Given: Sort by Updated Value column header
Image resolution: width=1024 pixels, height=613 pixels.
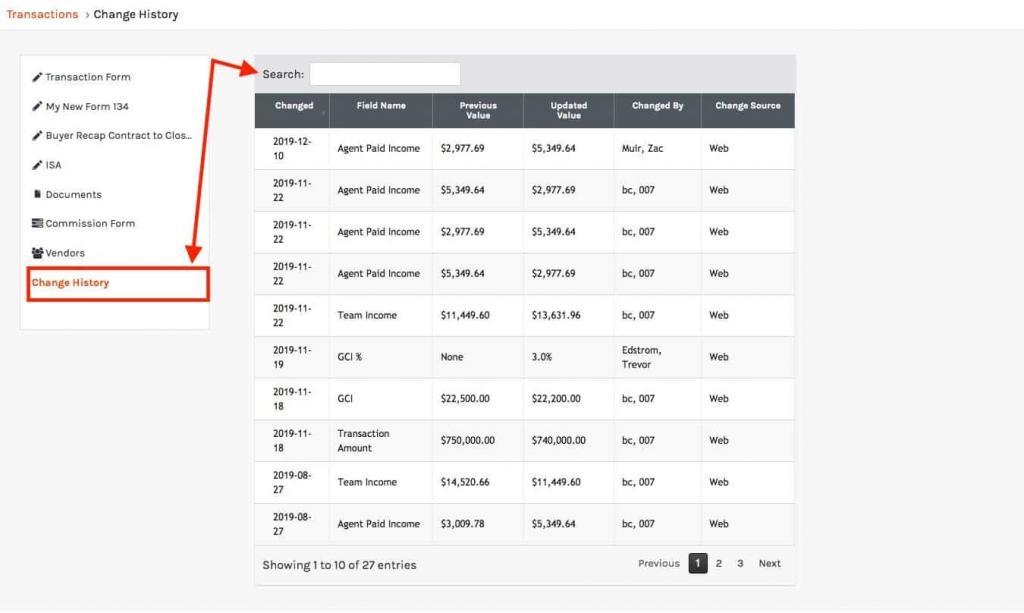Looking at the screenshot, I should tap(568, 110).
